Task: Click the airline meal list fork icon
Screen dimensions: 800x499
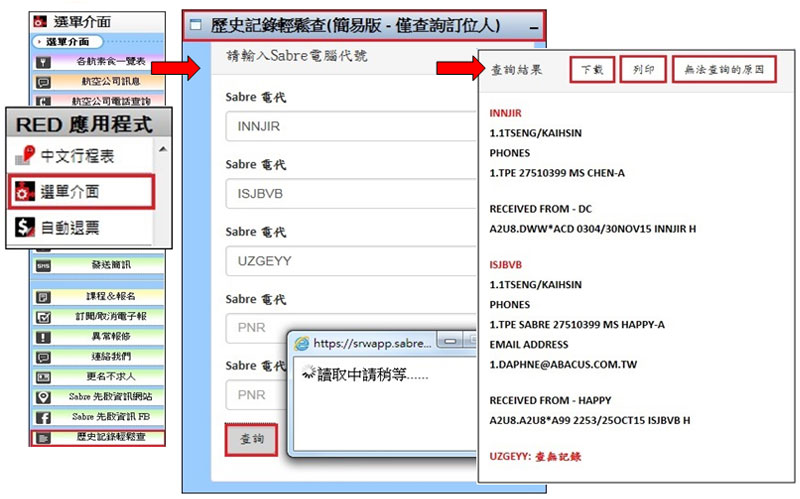Action: click(43, 63)
